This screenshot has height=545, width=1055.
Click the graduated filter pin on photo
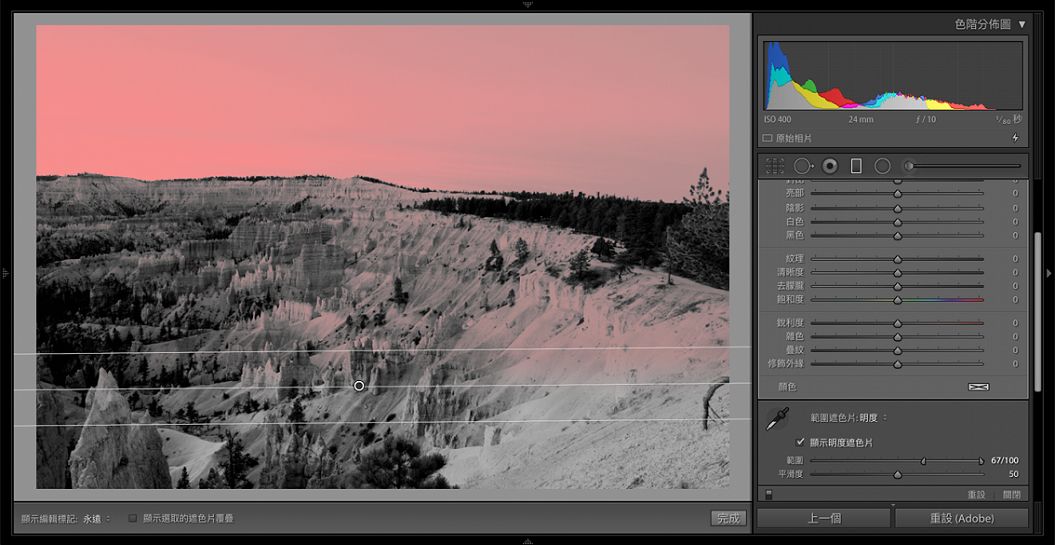[x=359, y=386]
